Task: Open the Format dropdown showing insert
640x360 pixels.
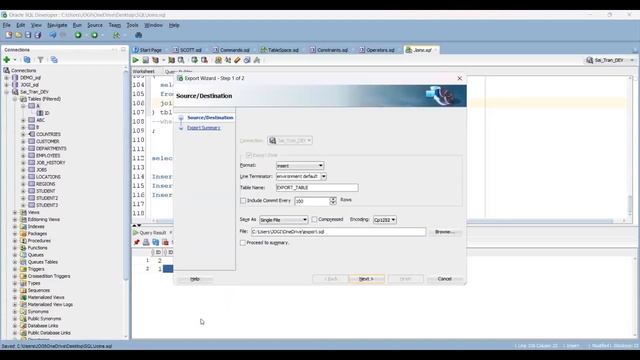Action: tap(300, 166)
